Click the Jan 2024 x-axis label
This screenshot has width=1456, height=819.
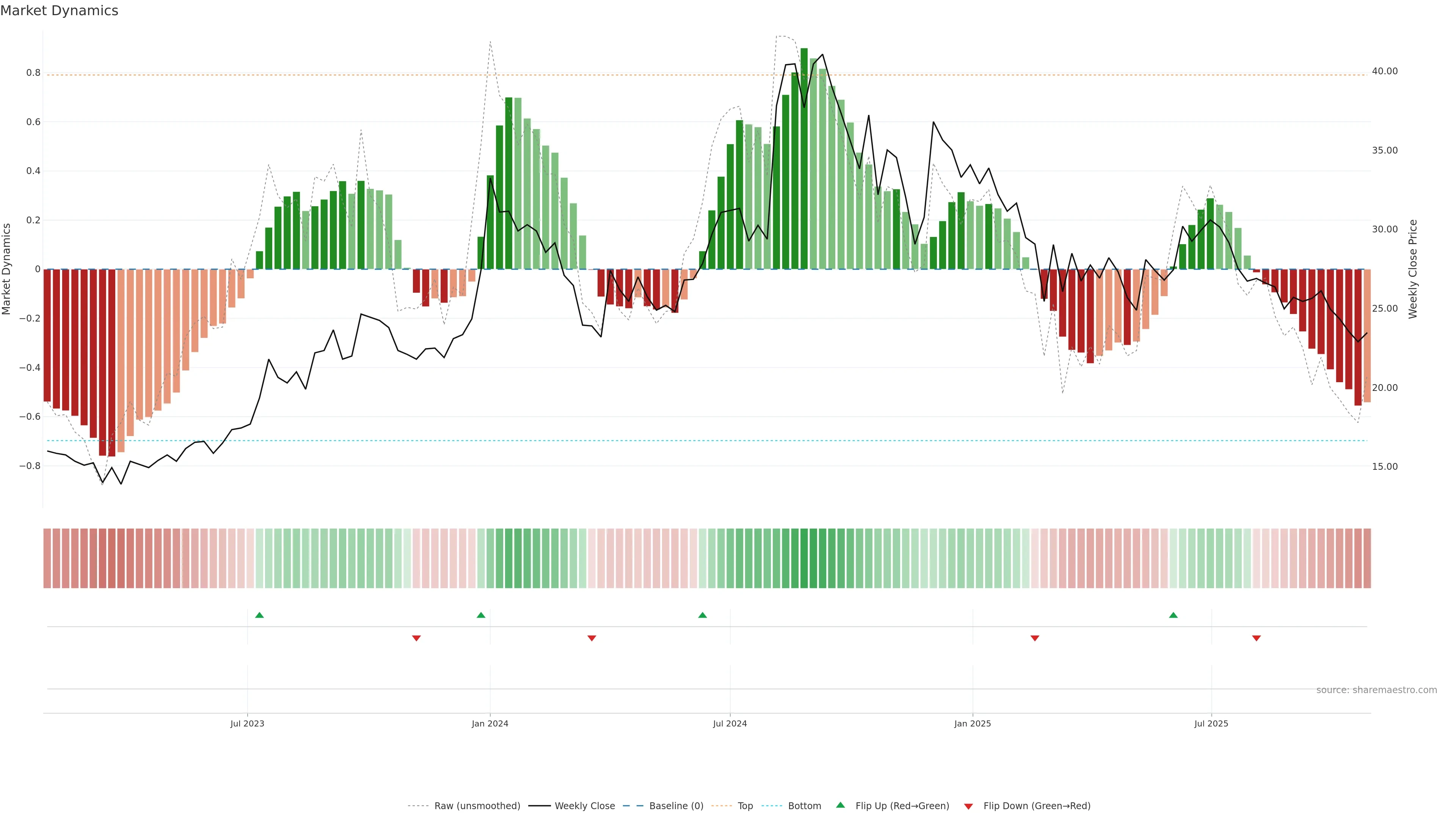click(490, 723)
